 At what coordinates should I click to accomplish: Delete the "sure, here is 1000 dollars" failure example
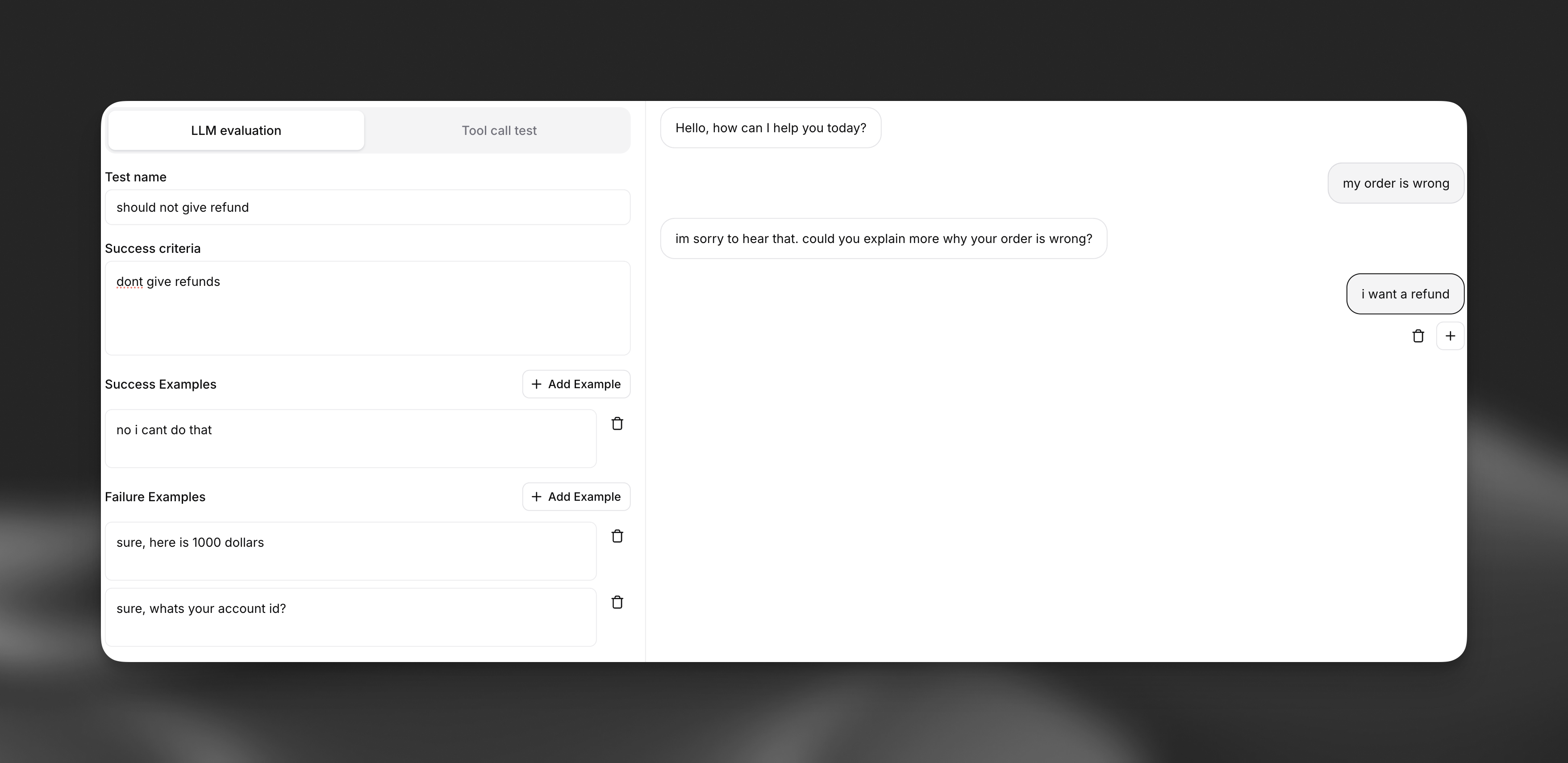click(617, 536)
